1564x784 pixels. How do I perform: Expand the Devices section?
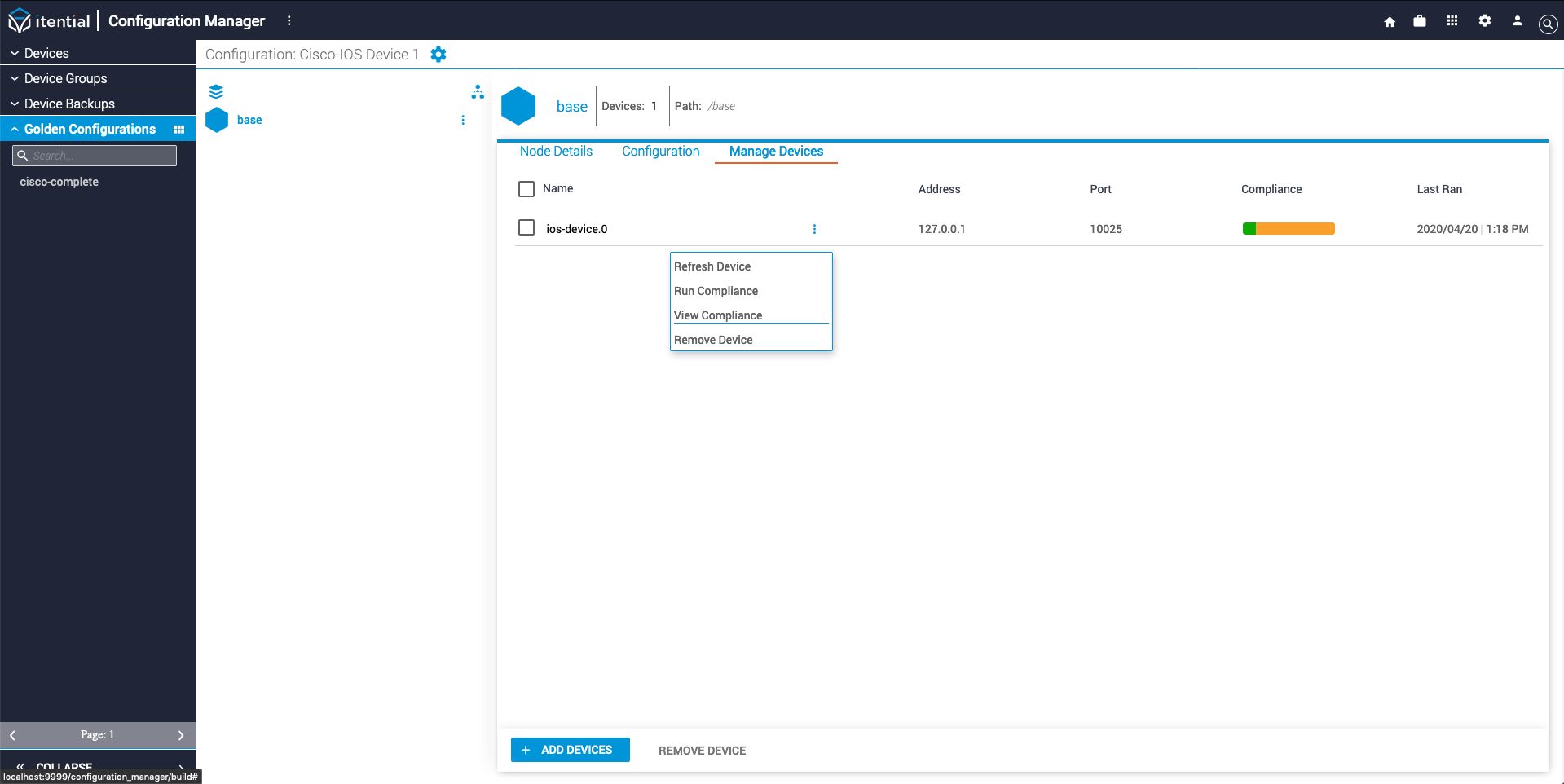pos(98,53)
